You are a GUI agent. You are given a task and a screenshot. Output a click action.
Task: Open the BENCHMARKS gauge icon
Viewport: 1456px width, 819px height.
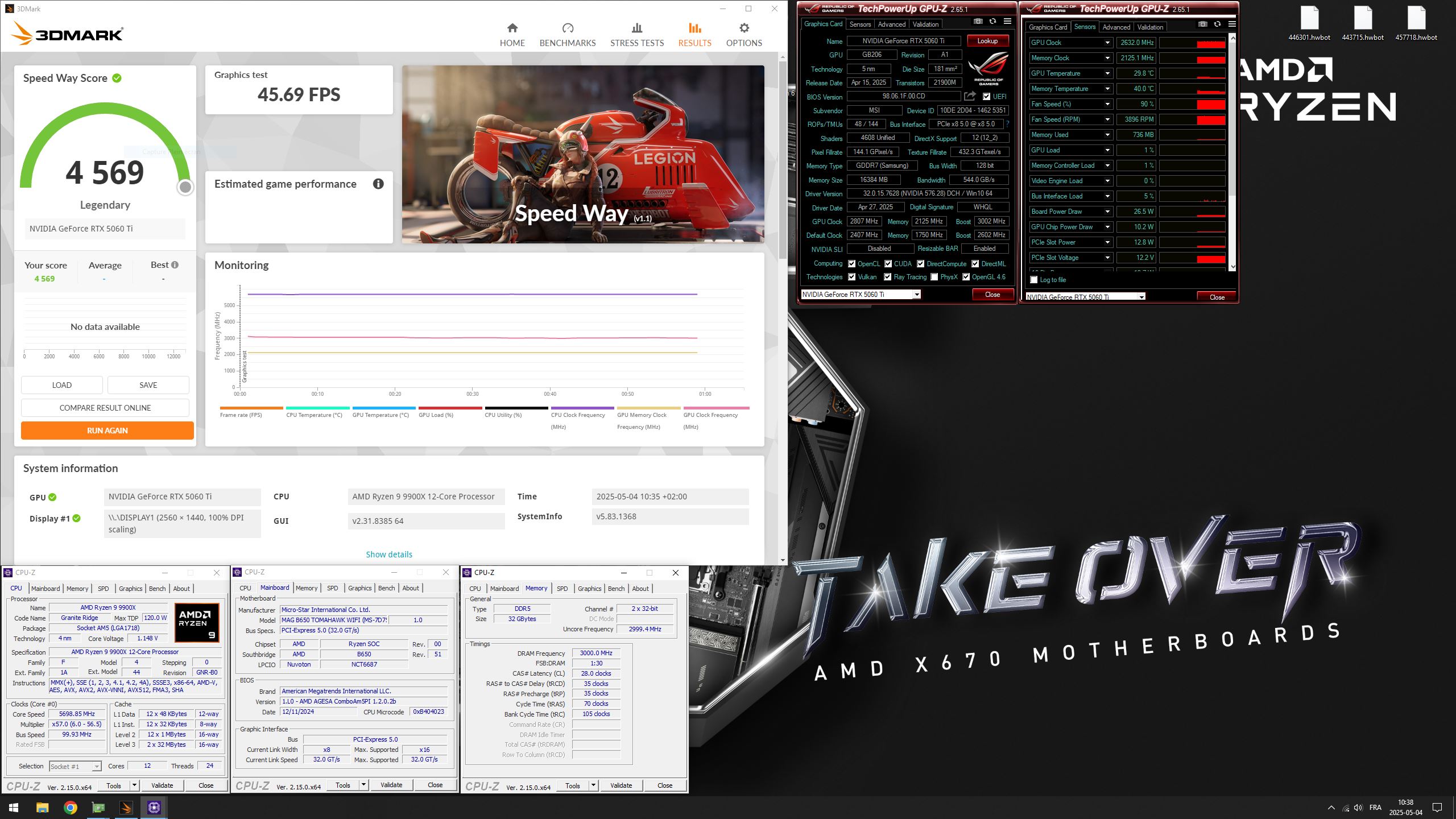pos(568,28)
